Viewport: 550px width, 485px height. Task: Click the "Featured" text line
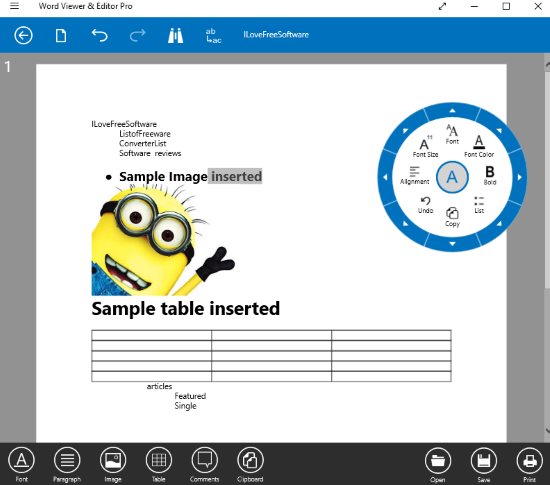(190, 396)
